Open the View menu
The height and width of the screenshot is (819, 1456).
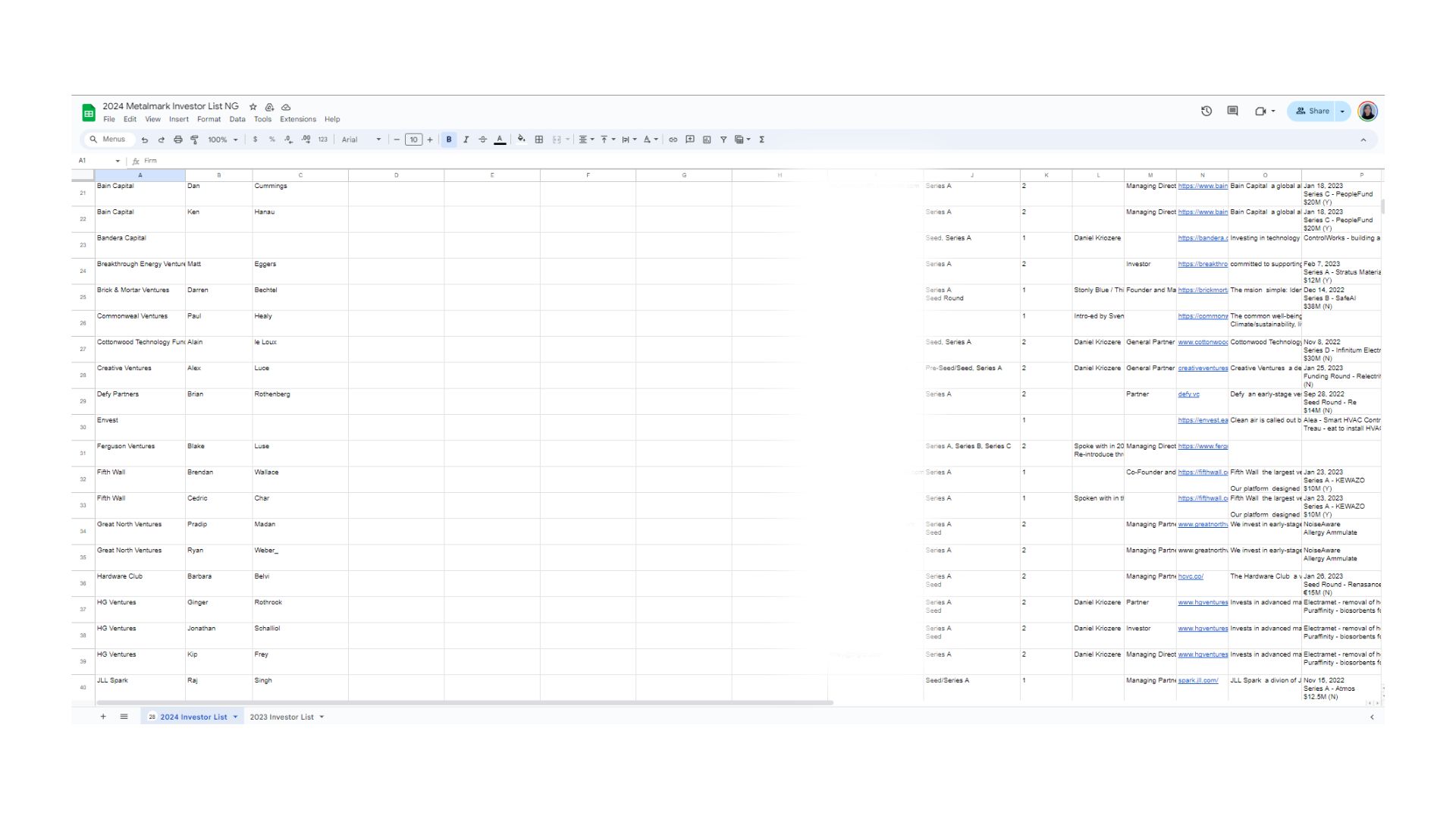[153, 120]
